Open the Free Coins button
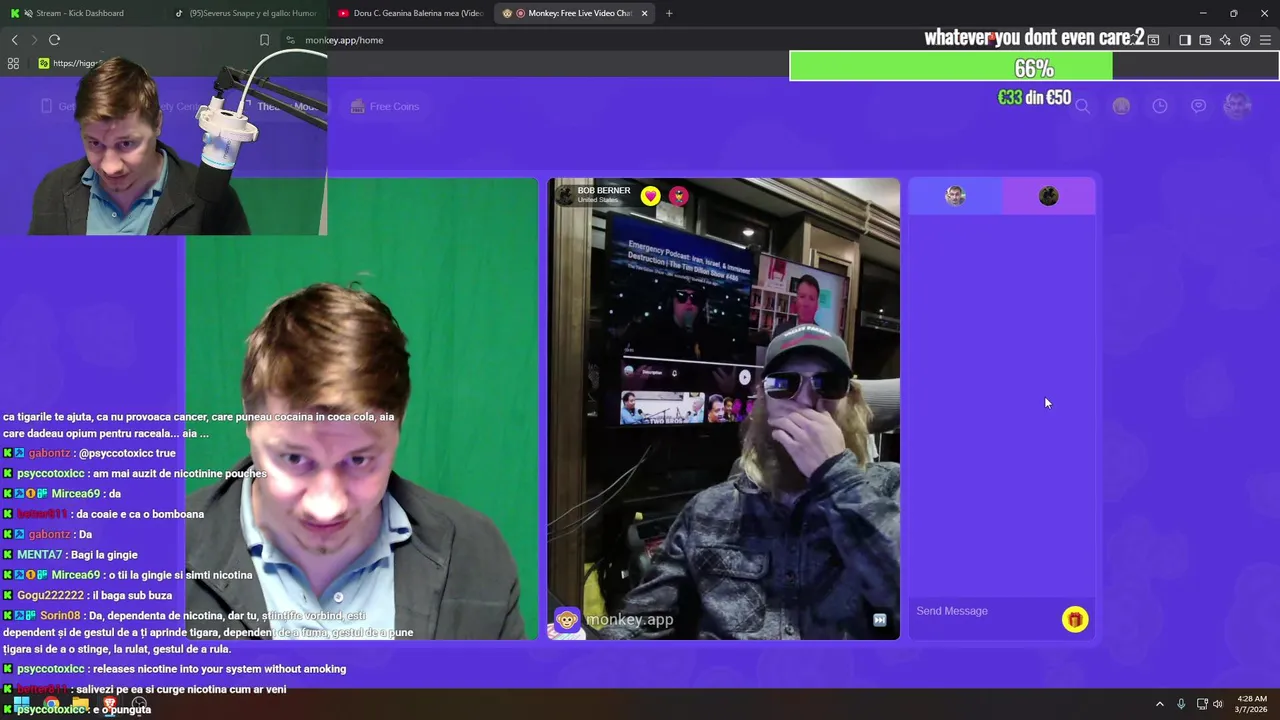This screenshot has width=1280, height=720. [385, 106]
